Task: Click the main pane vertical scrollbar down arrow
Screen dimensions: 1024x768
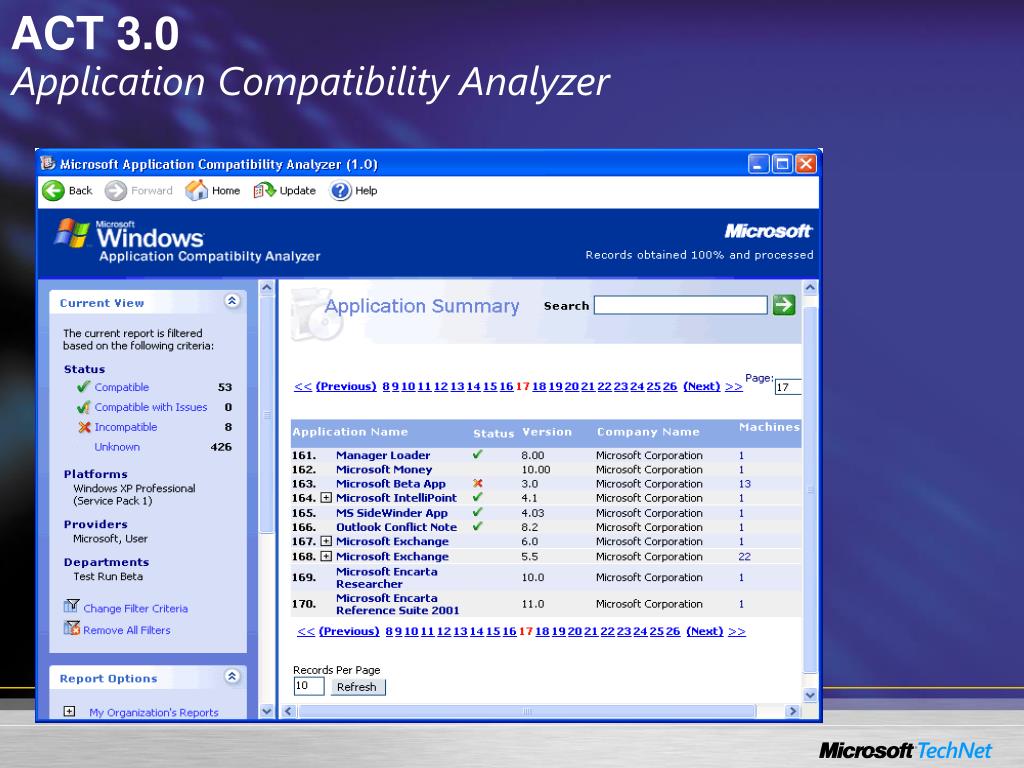Action: (x=810, y=696)
